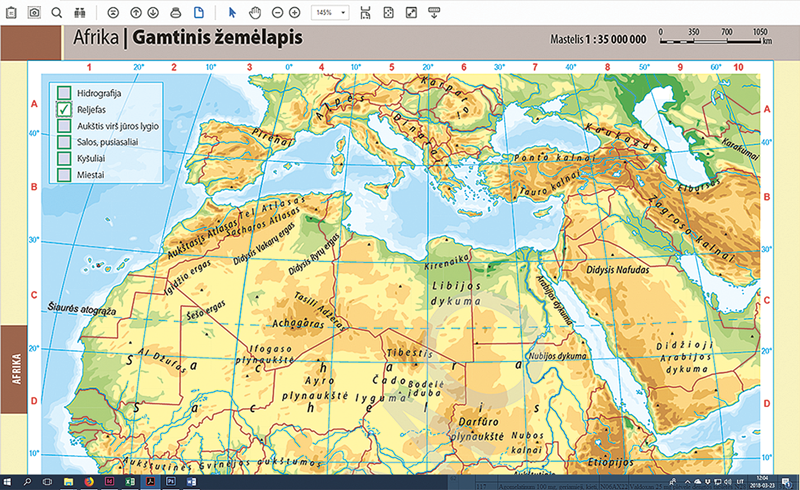Open the magnifying glass search tool

click(x=57, y=13)
